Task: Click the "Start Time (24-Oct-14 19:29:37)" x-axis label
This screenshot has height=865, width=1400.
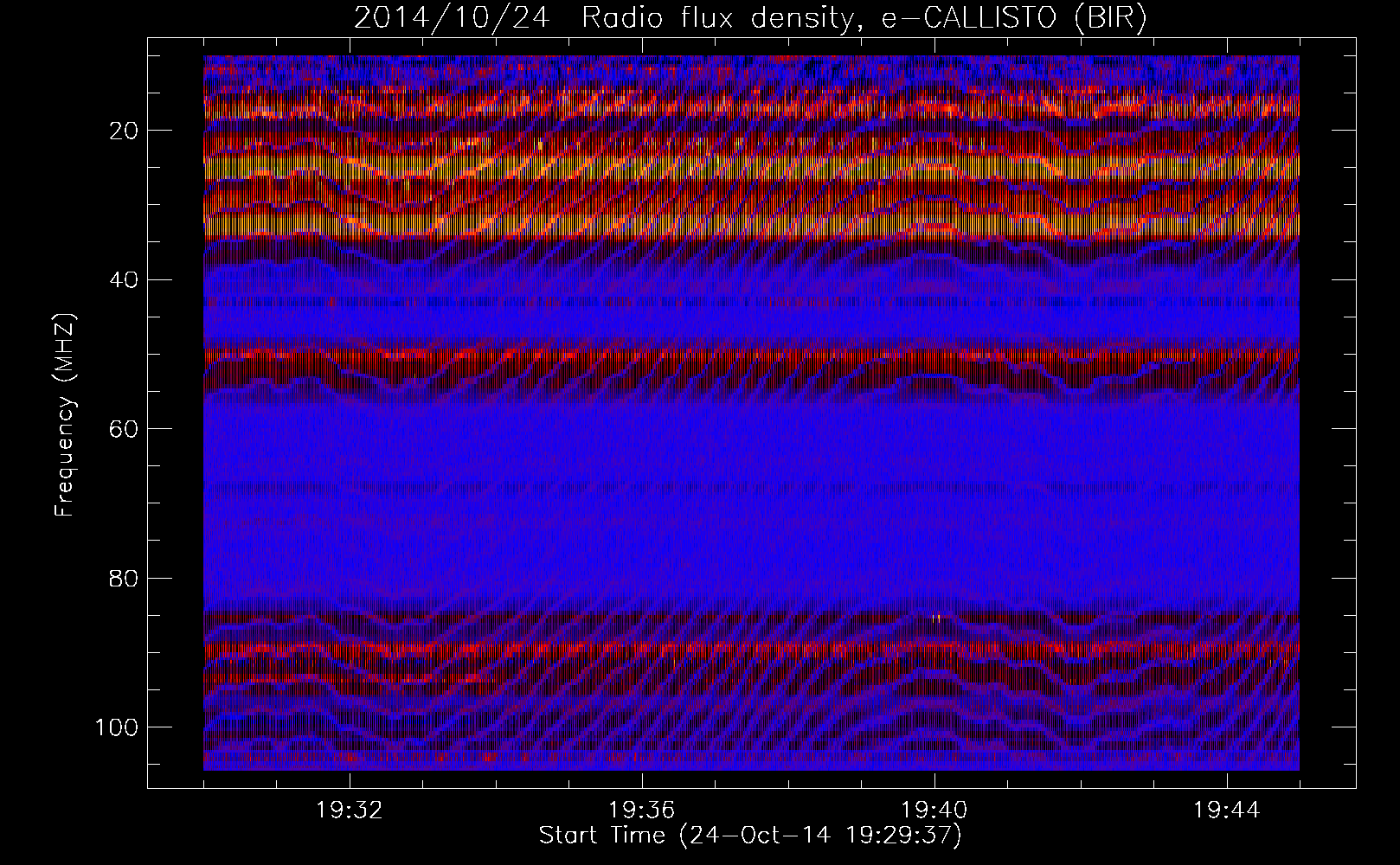Action: point(750,836)
